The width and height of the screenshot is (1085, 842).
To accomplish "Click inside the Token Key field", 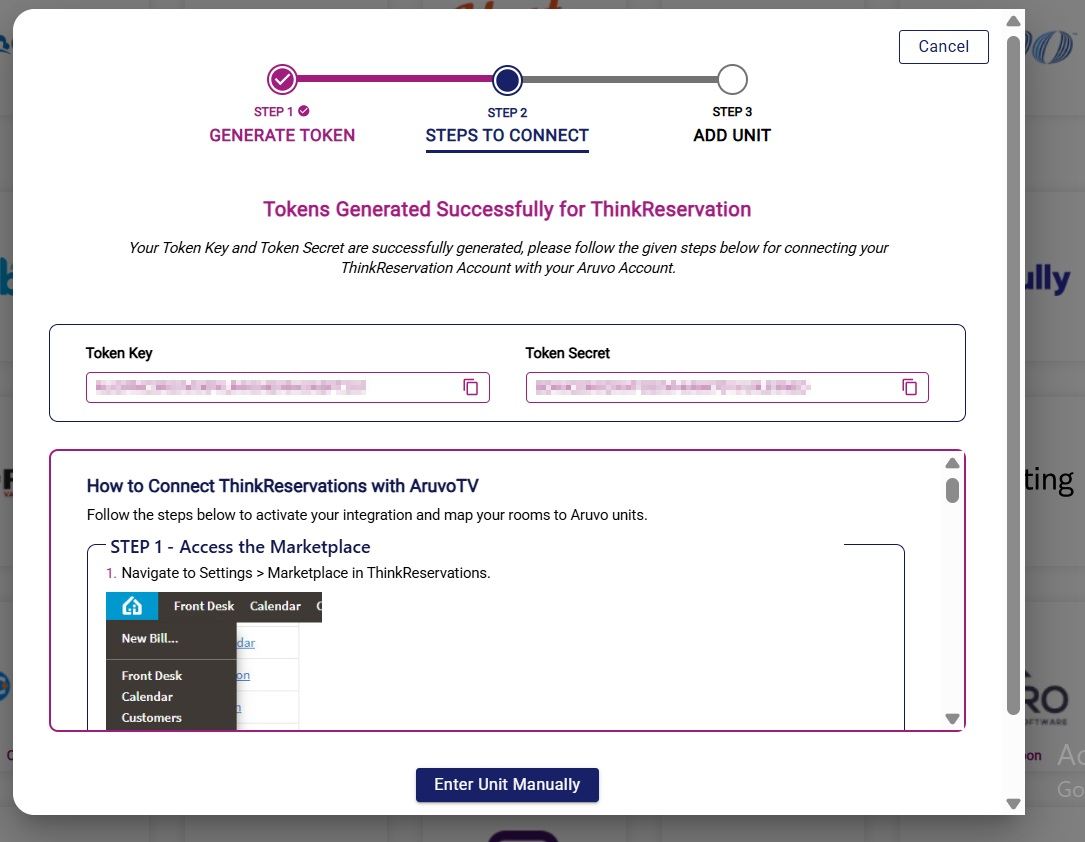I will [288, 387].
